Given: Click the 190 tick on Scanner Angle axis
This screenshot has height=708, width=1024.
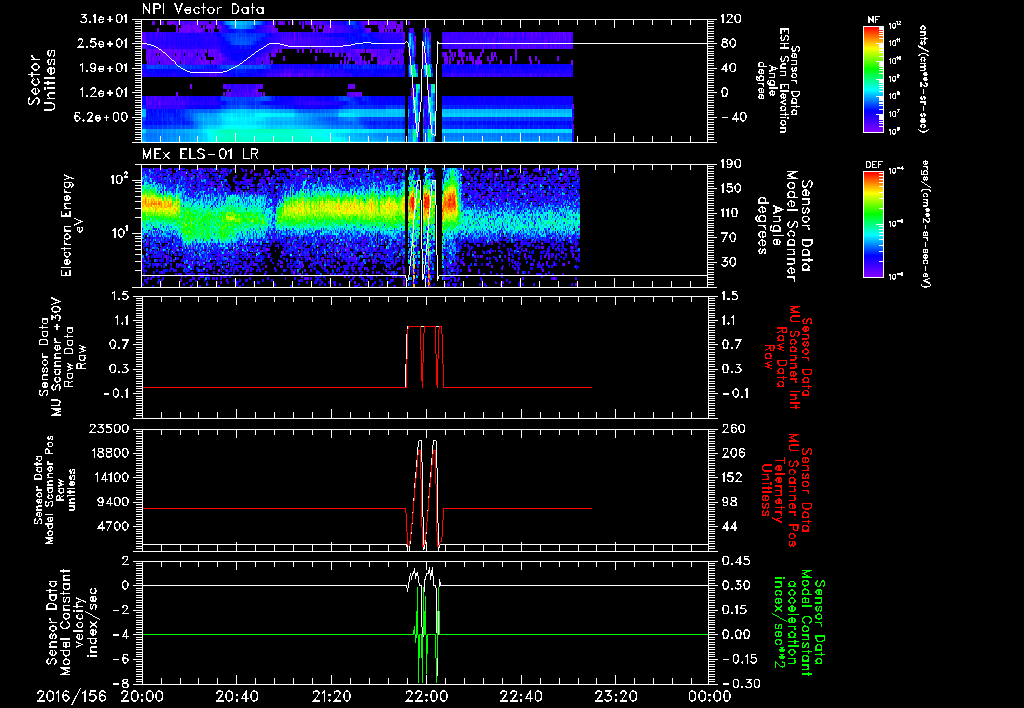Looking at the screenshot, I should coord(730,165).
